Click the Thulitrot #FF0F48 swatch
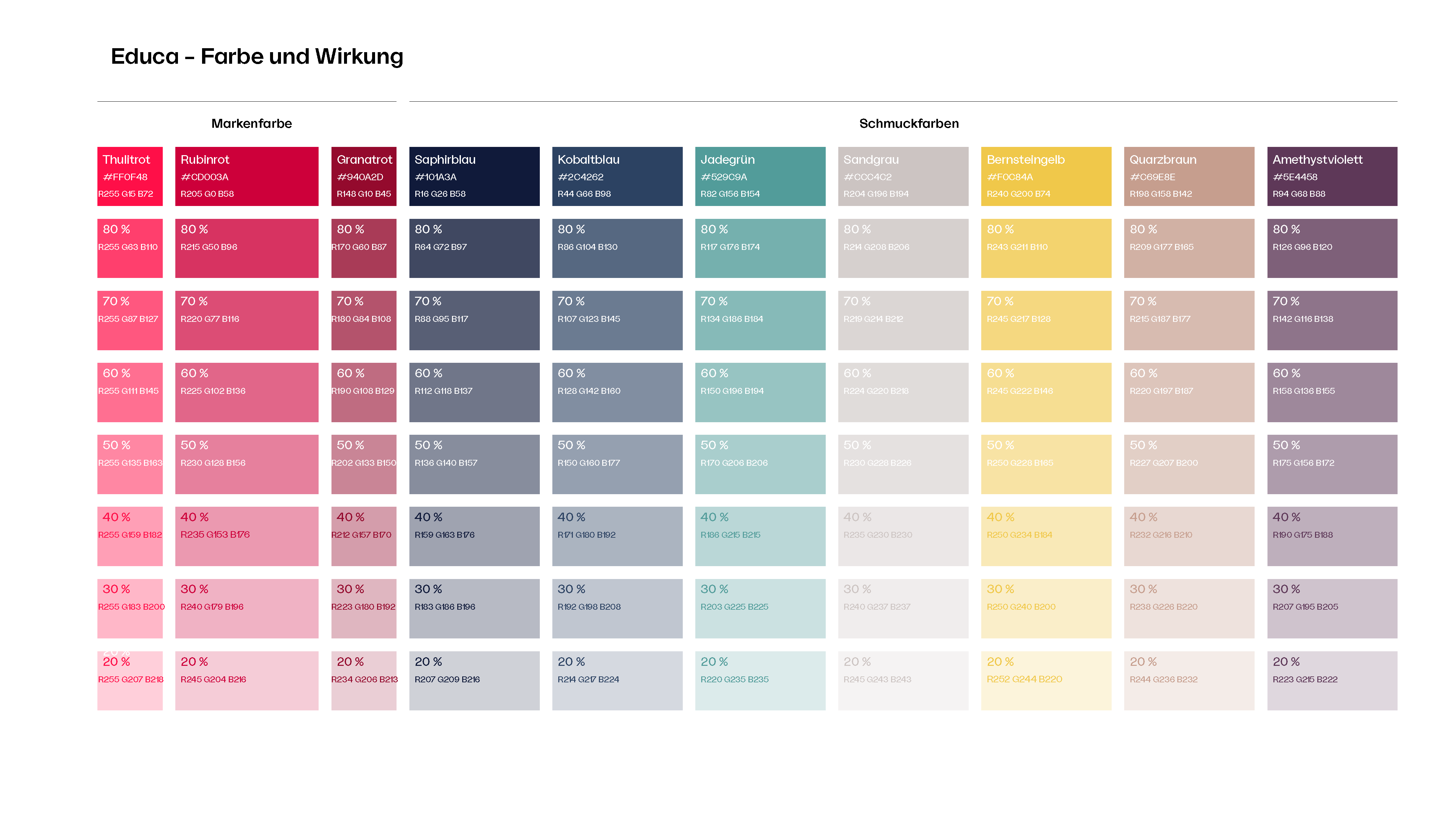The image size is (1456, 819). pyautogui.click(x=129, y=176)
